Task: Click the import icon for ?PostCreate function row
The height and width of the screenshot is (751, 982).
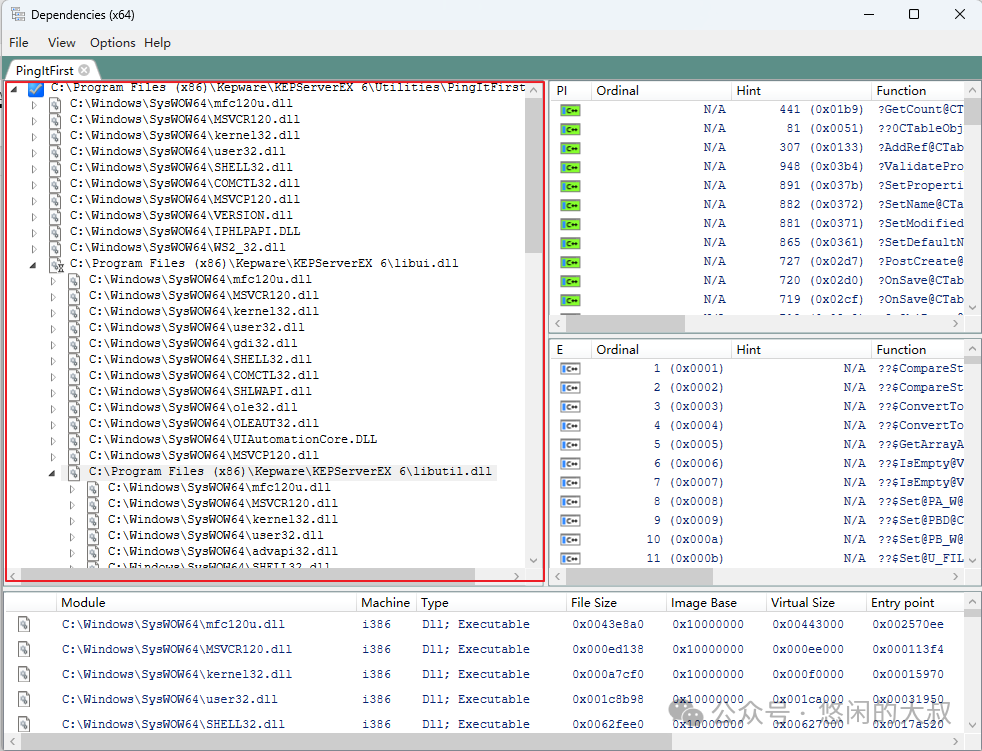Action: coord(570,262)
